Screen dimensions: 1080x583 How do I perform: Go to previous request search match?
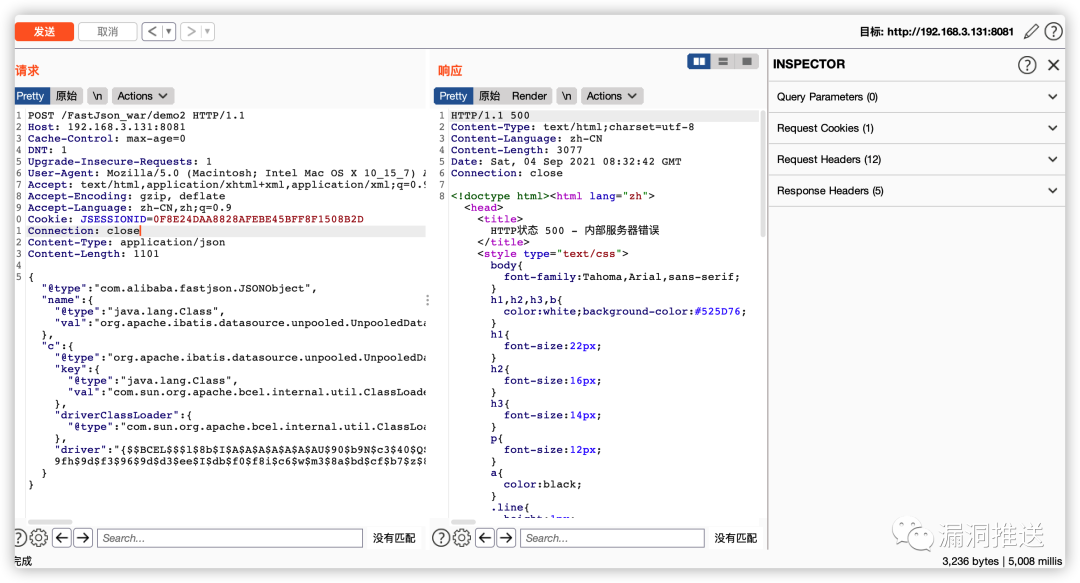tap(61, 538)
